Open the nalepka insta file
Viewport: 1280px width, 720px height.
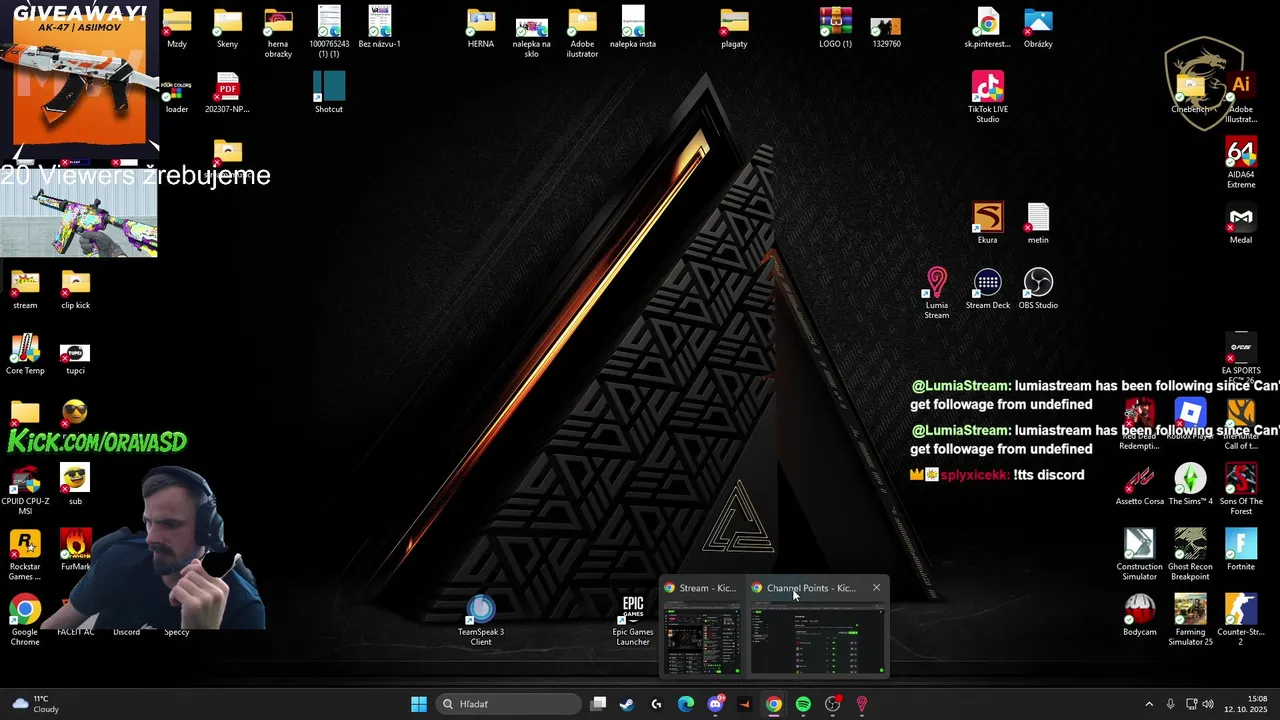[x=633, y=28]
